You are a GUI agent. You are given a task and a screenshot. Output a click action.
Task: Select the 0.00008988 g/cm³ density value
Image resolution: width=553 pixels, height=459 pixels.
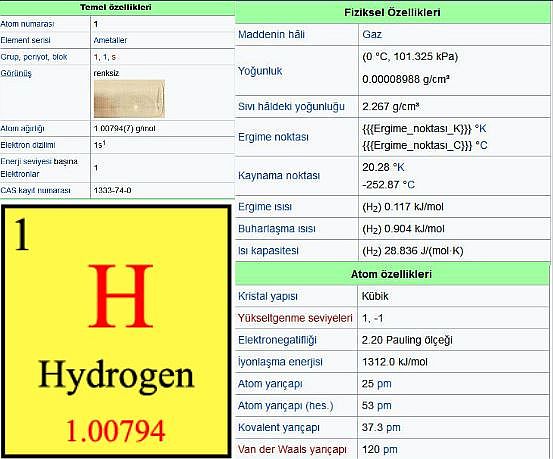pyautogui.click(x=406, y=79)
